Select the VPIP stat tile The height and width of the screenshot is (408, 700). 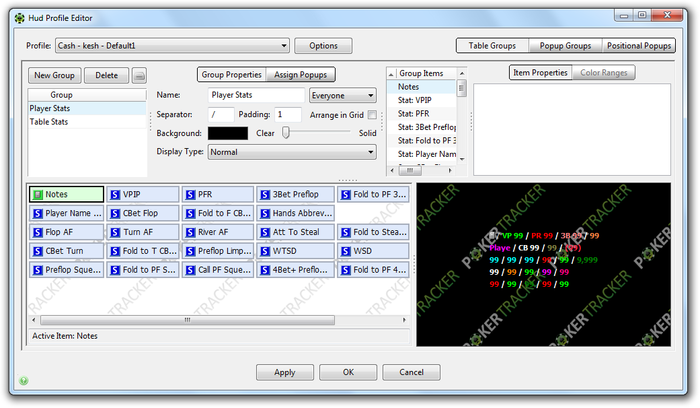tap(143, 194)
